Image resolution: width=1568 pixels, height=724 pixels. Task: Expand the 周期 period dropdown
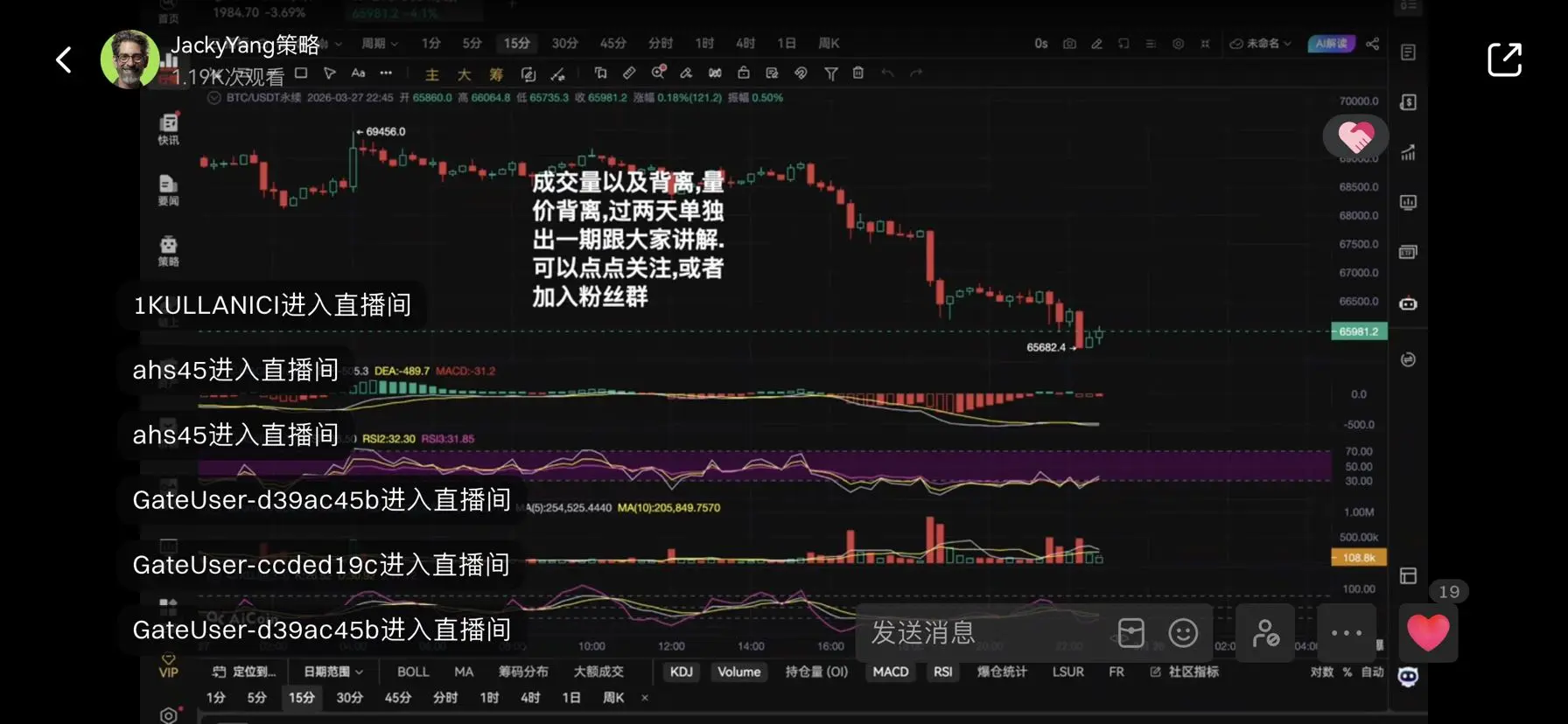coord(380,43)
